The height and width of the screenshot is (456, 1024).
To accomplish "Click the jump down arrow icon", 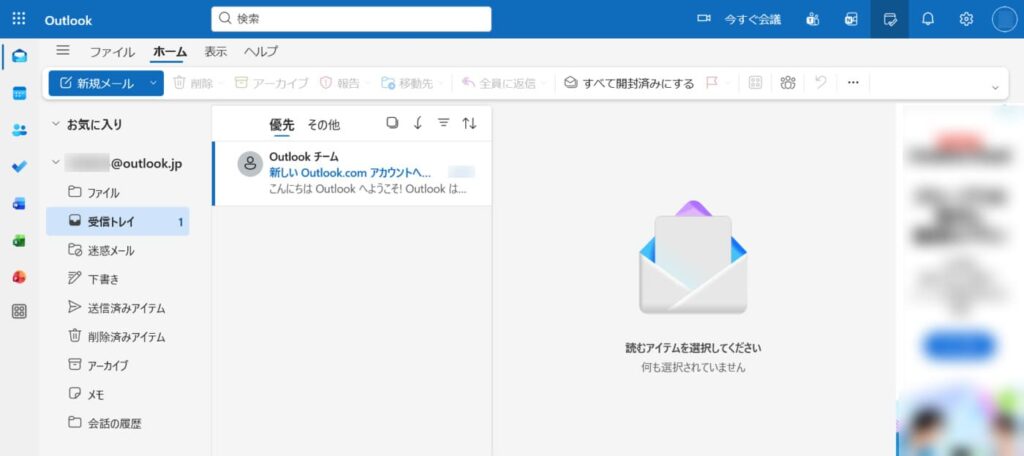I will (418, 123).
